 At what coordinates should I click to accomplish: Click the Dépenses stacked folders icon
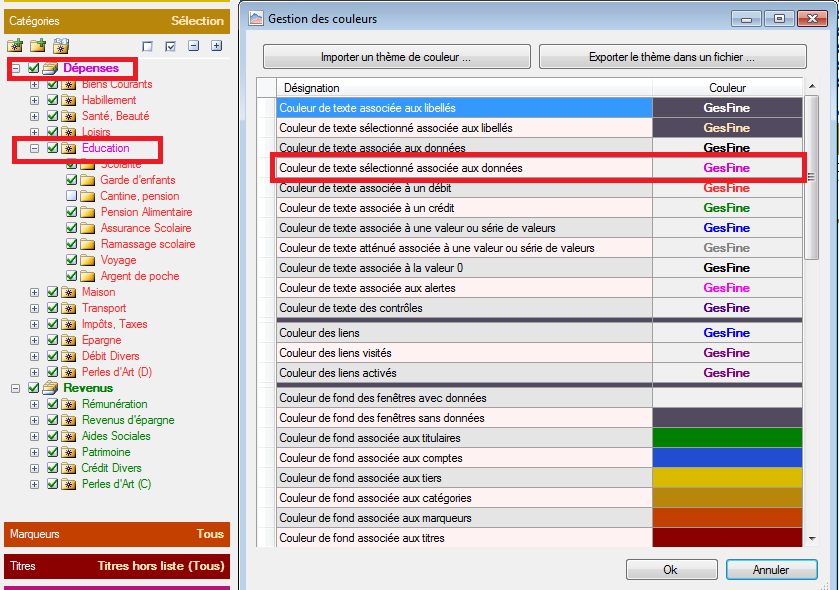(51, 68)
